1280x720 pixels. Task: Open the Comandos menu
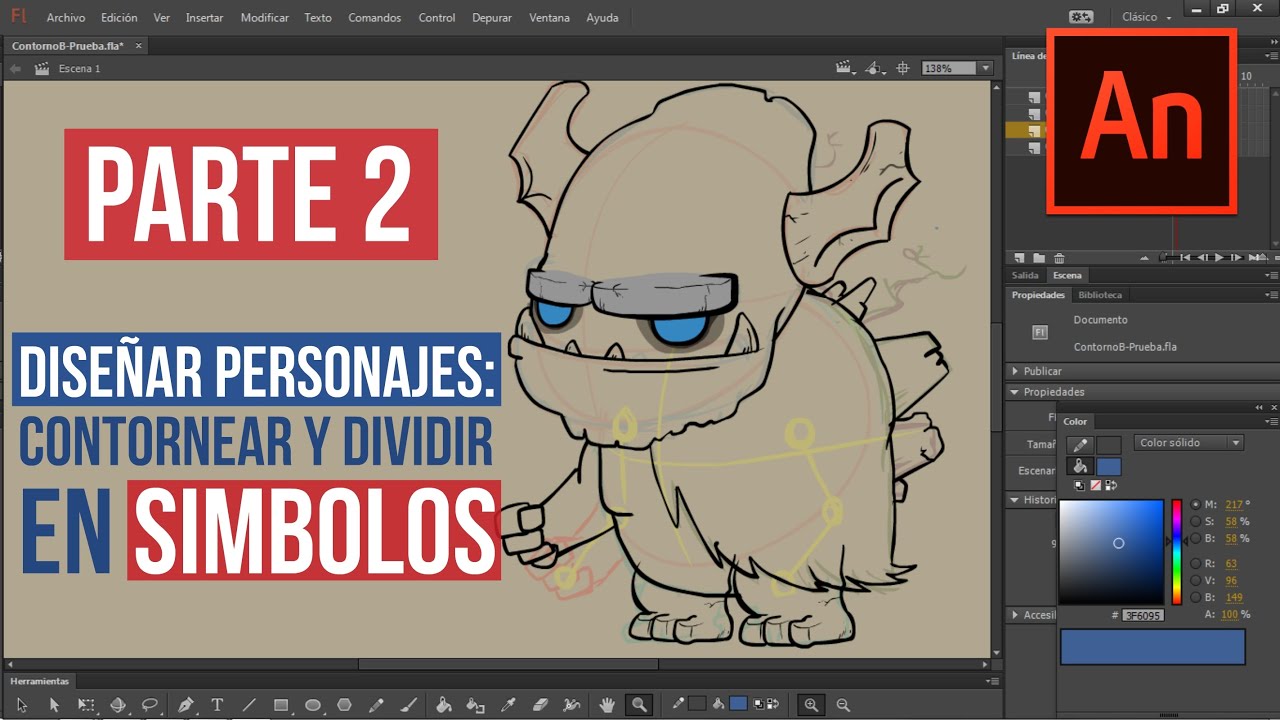(x=375, y=18)
